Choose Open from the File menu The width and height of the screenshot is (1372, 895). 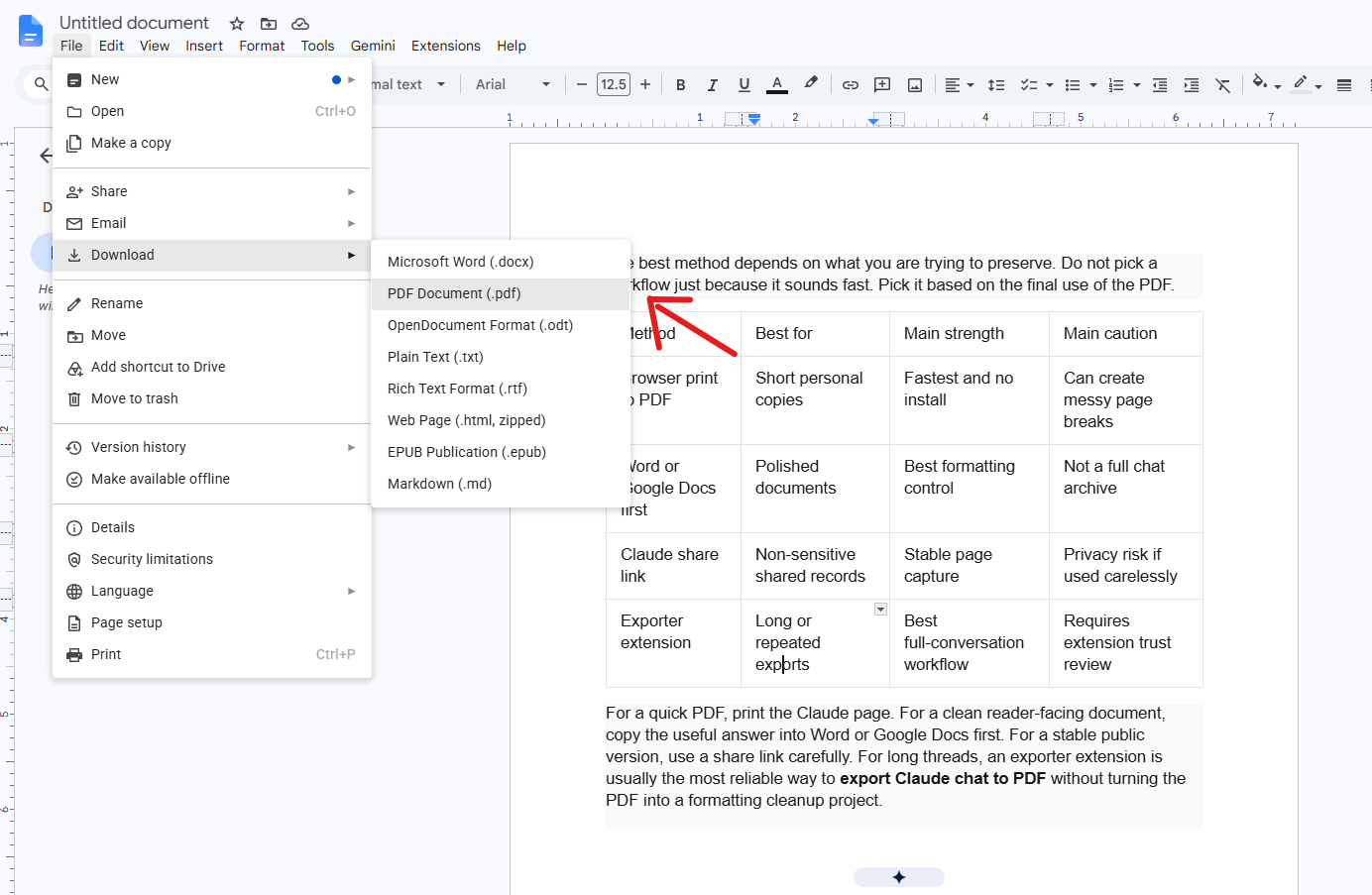[x=212, y=111]
